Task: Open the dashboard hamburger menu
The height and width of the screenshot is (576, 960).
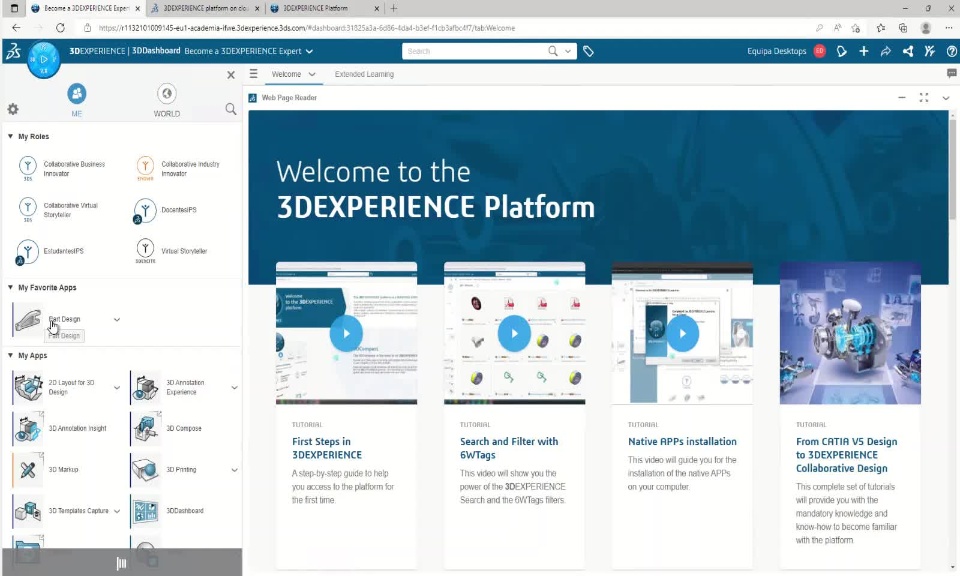Action: tap(253, 73)
